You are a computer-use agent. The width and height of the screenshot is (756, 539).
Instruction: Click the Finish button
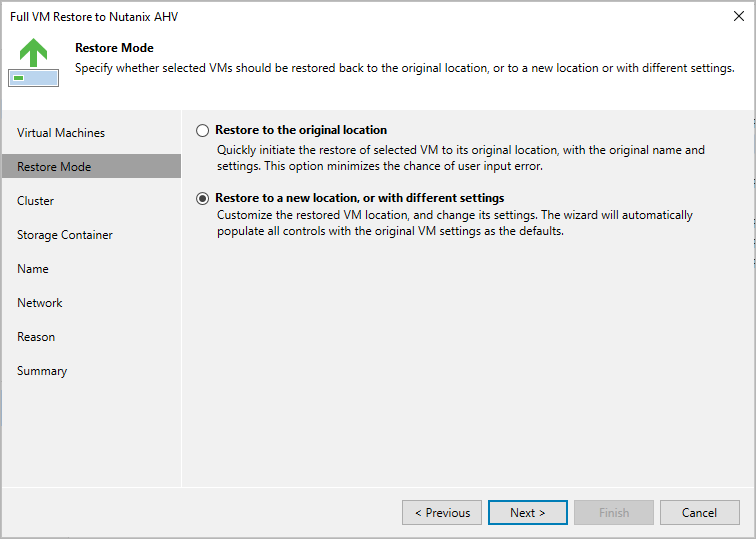tap(614, 513)
